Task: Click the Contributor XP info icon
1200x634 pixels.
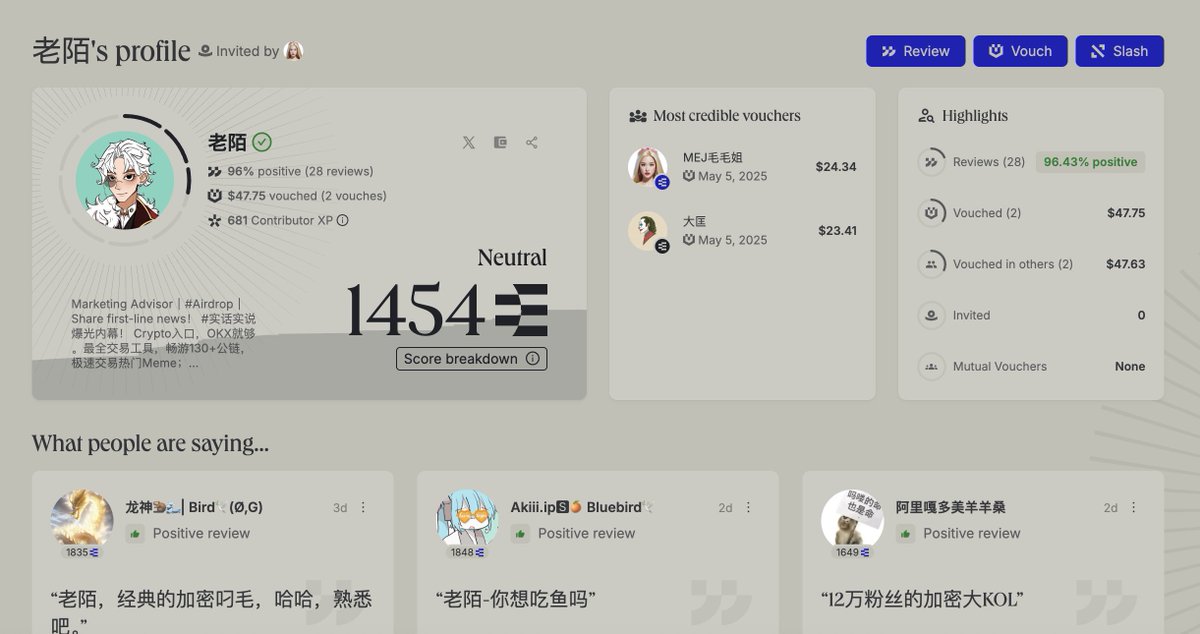Action: click(x=343, y=220)
